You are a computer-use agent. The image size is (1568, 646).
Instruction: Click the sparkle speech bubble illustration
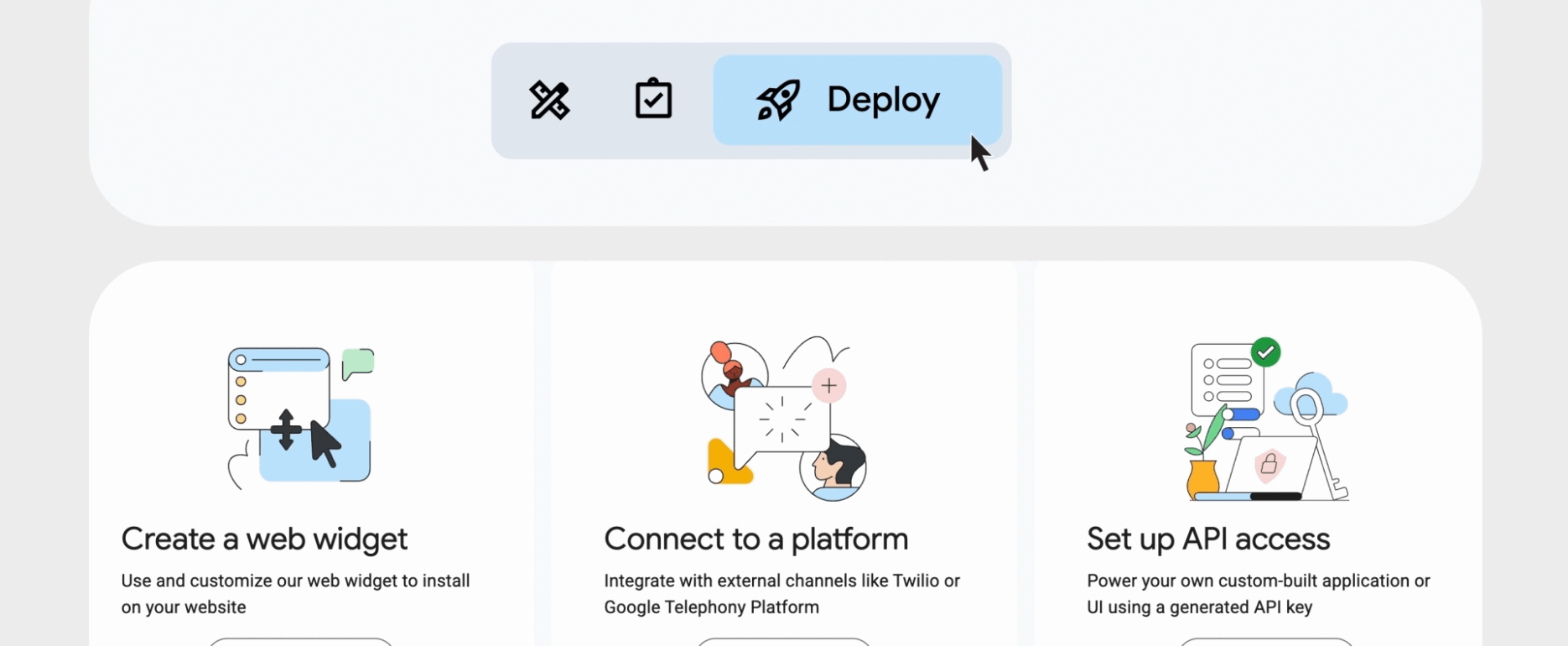click(x=781, y=419)
